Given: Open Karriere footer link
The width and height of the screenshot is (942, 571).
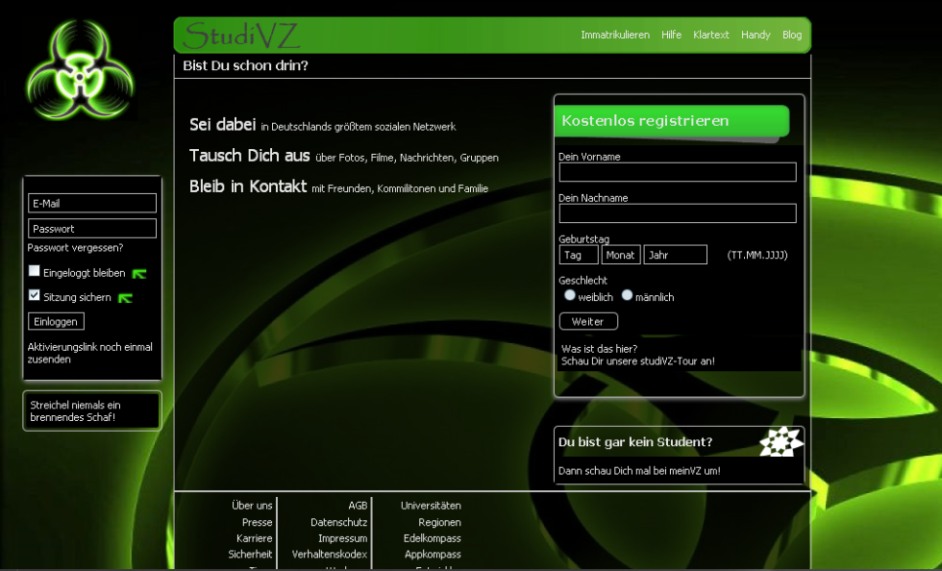Looking at the screenshot, I should 254,539.
